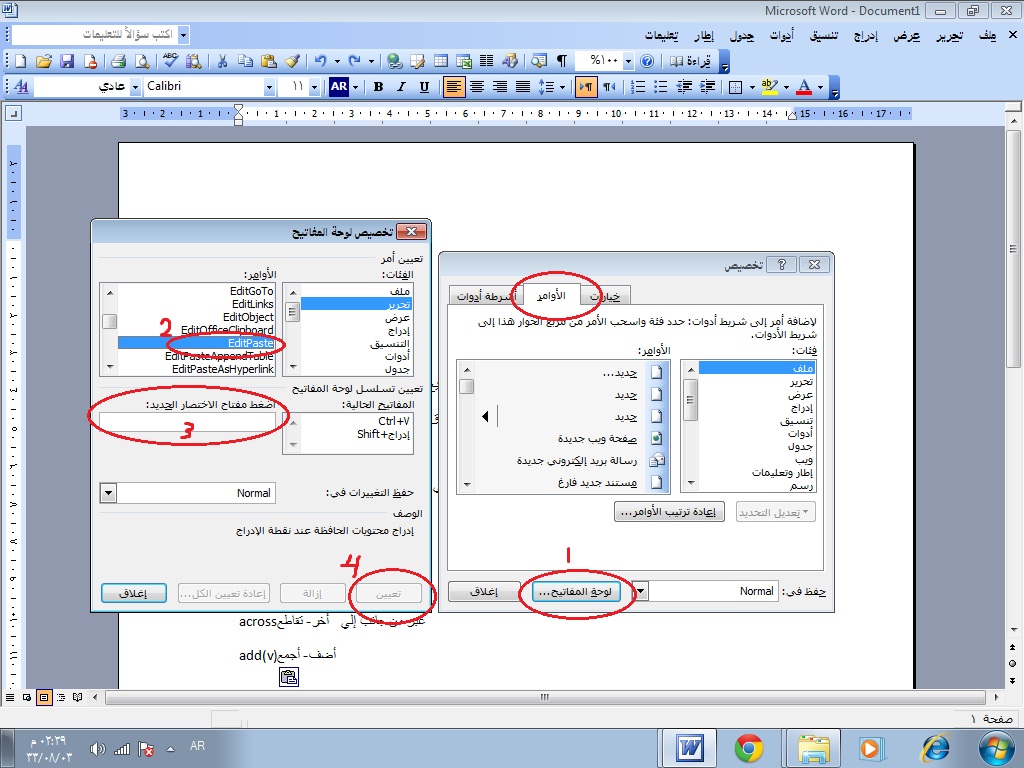The height and width of the screenshot is (768, 1024).
Task: Click the Insert Table icon
Action: click(x=441, y=61)
